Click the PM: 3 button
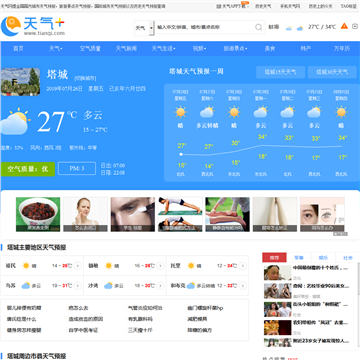The image size is (360, 360). point(77,169)
